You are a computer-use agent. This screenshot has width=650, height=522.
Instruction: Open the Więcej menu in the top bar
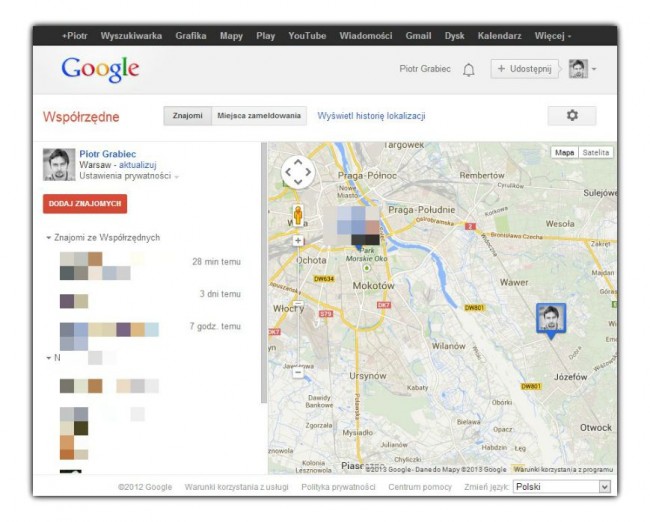(553, 36)
